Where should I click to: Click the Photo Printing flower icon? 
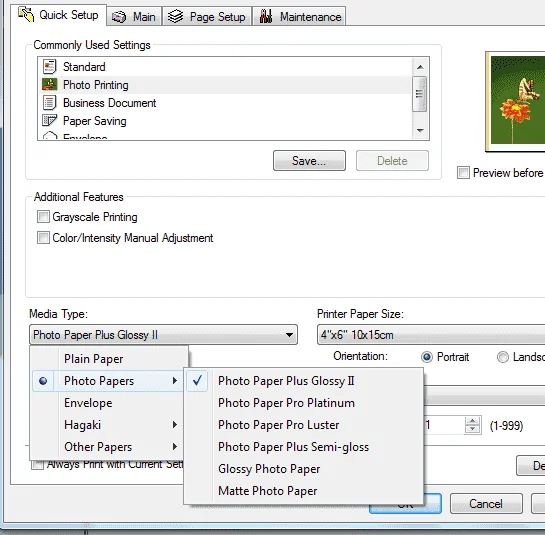pyautogui.click(x=49, y=84)
